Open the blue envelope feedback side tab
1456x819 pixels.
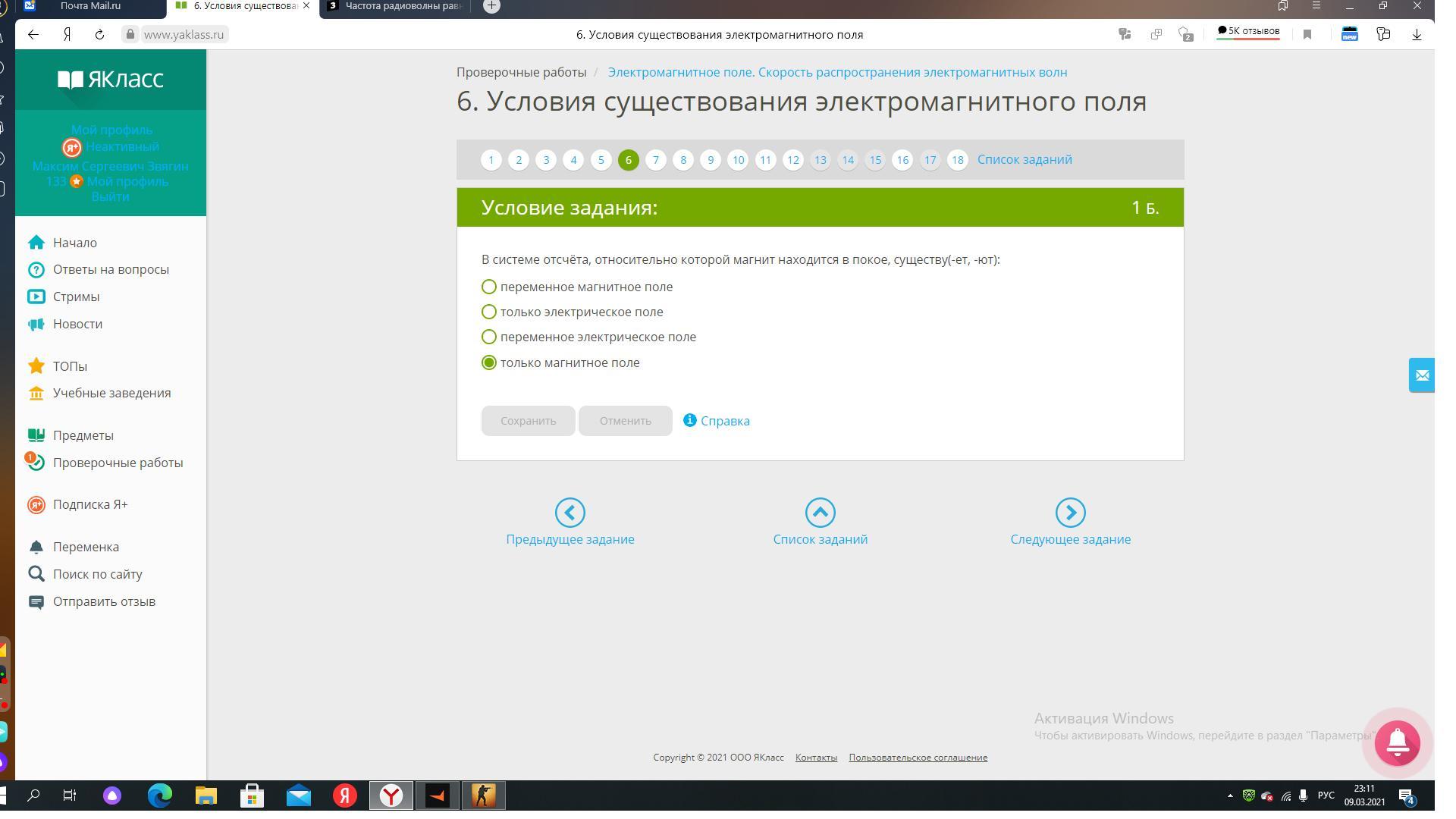coord(1421,375)
